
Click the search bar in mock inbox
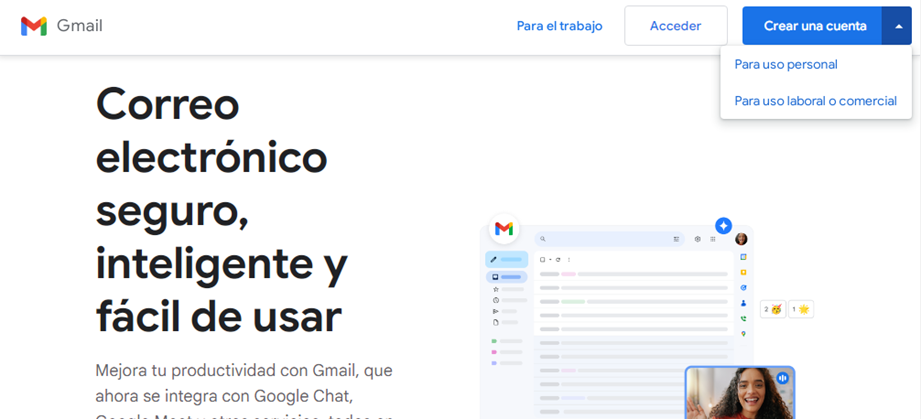point(609,239)
